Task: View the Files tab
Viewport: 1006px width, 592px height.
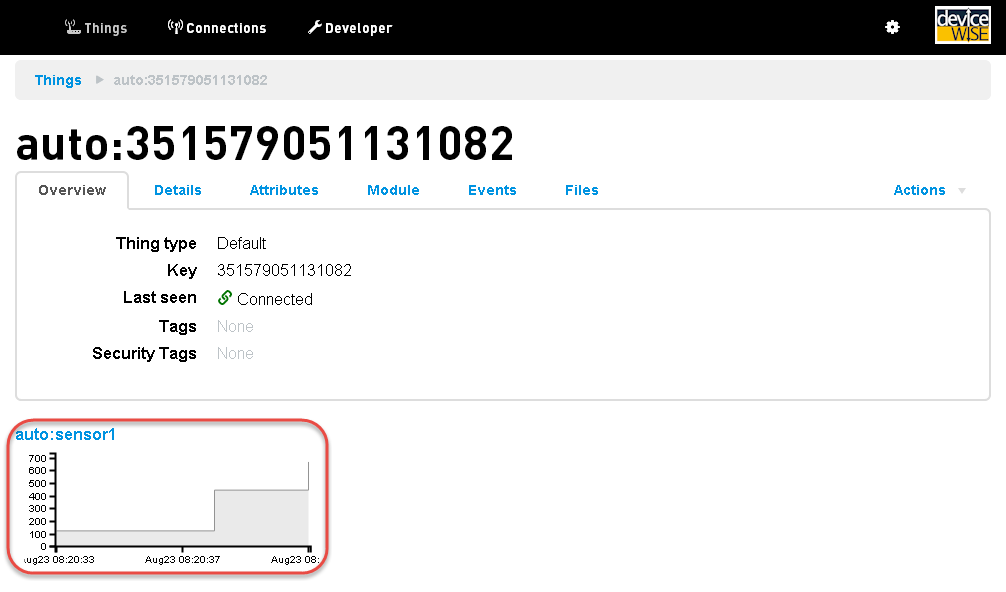Action: click(582, 190)
